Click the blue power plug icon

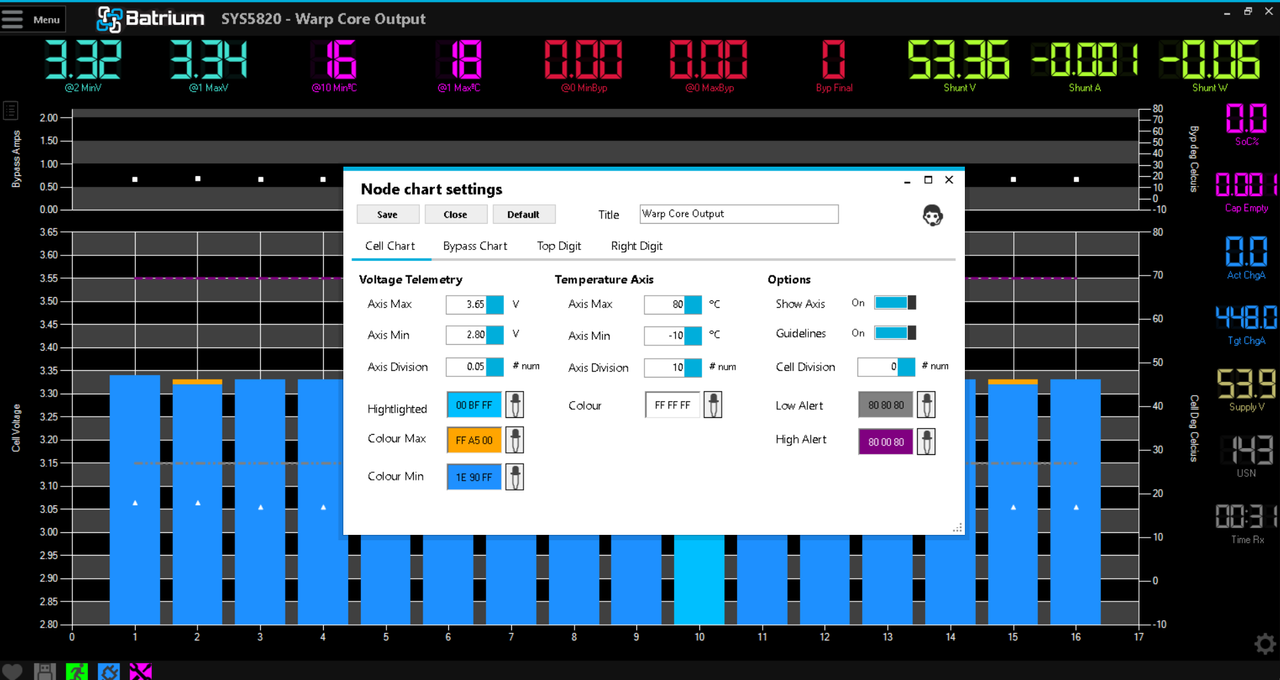(x=108, y=671)
